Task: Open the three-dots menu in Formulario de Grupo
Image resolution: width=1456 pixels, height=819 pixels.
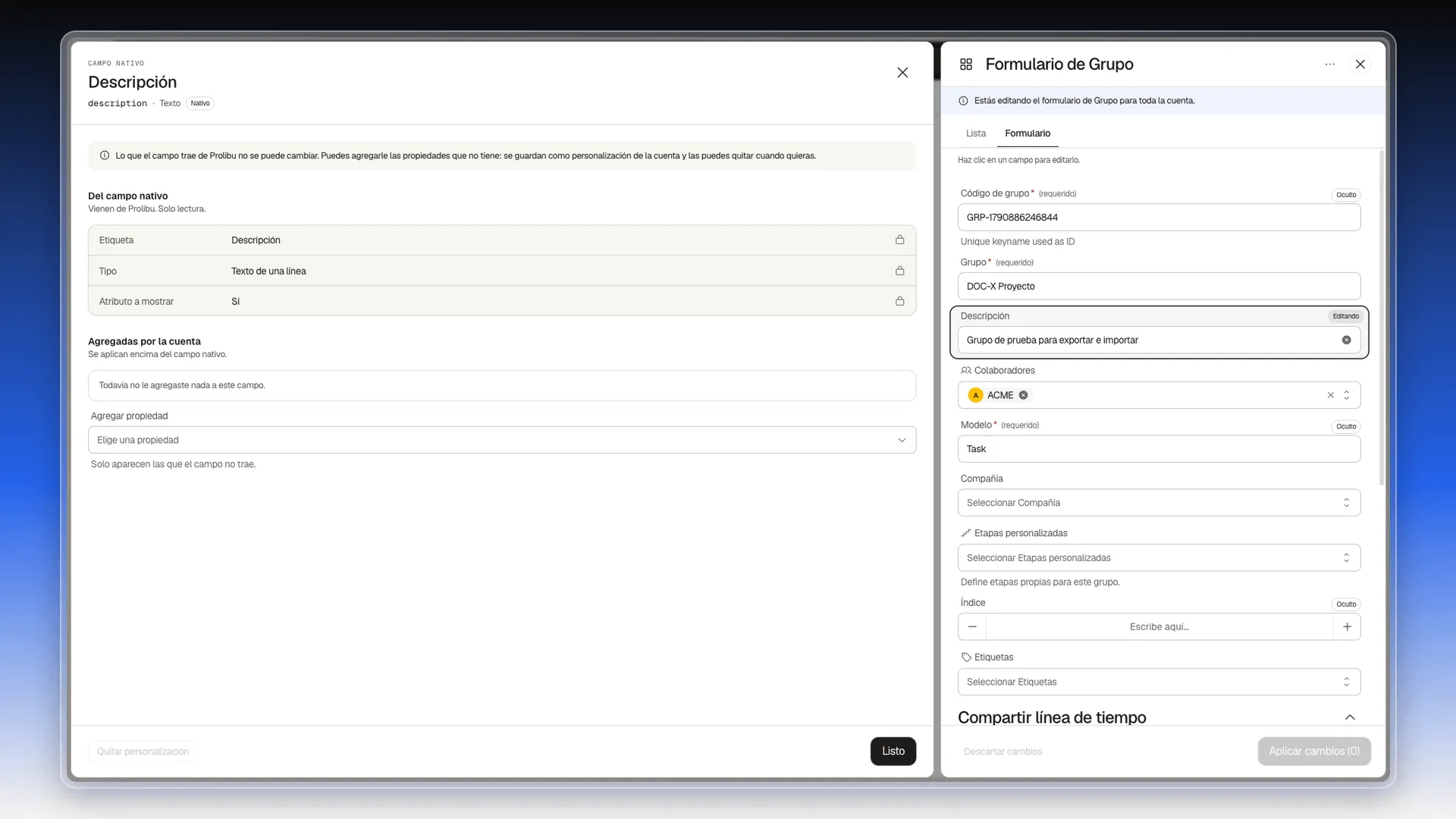Action: [x=1329, y=64]
